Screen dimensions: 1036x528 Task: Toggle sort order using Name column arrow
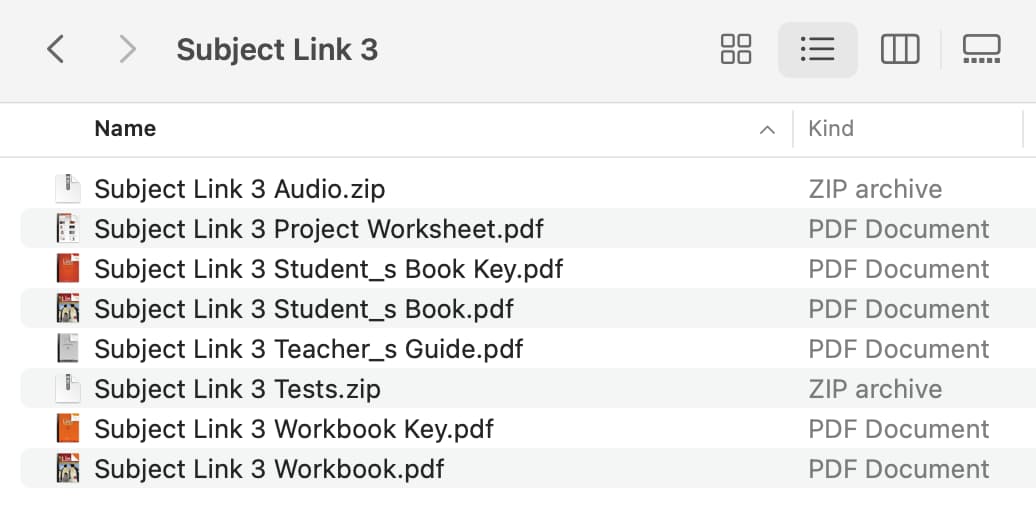coord(767,130)
